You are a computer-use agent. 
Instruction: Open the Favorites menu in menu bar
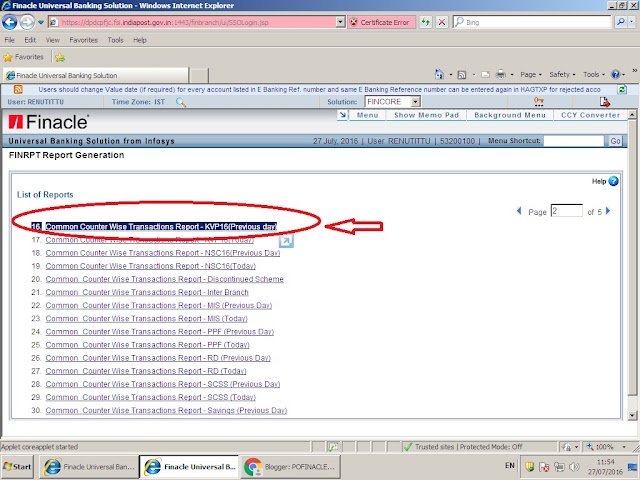(x=84, y=40)
